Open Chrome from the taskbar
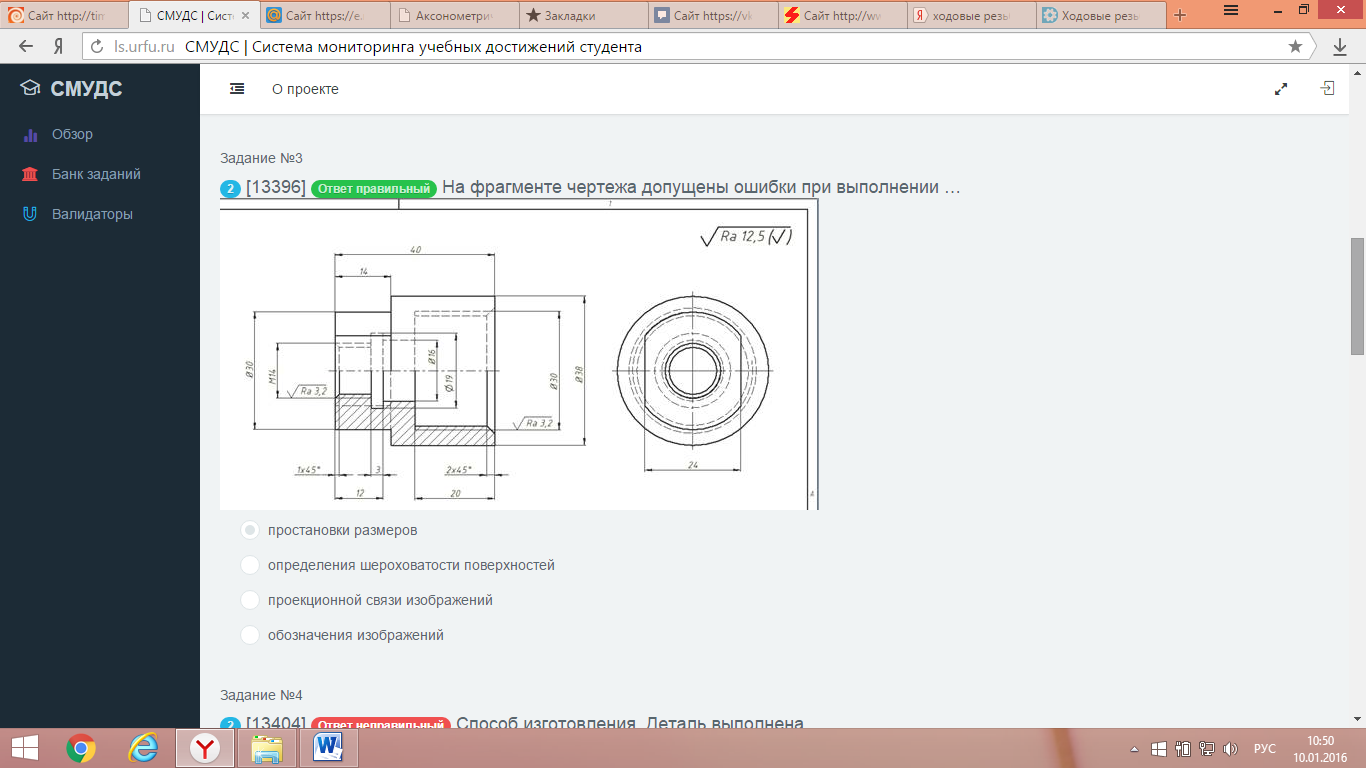The image size is (1366, 768). (81, 748)
